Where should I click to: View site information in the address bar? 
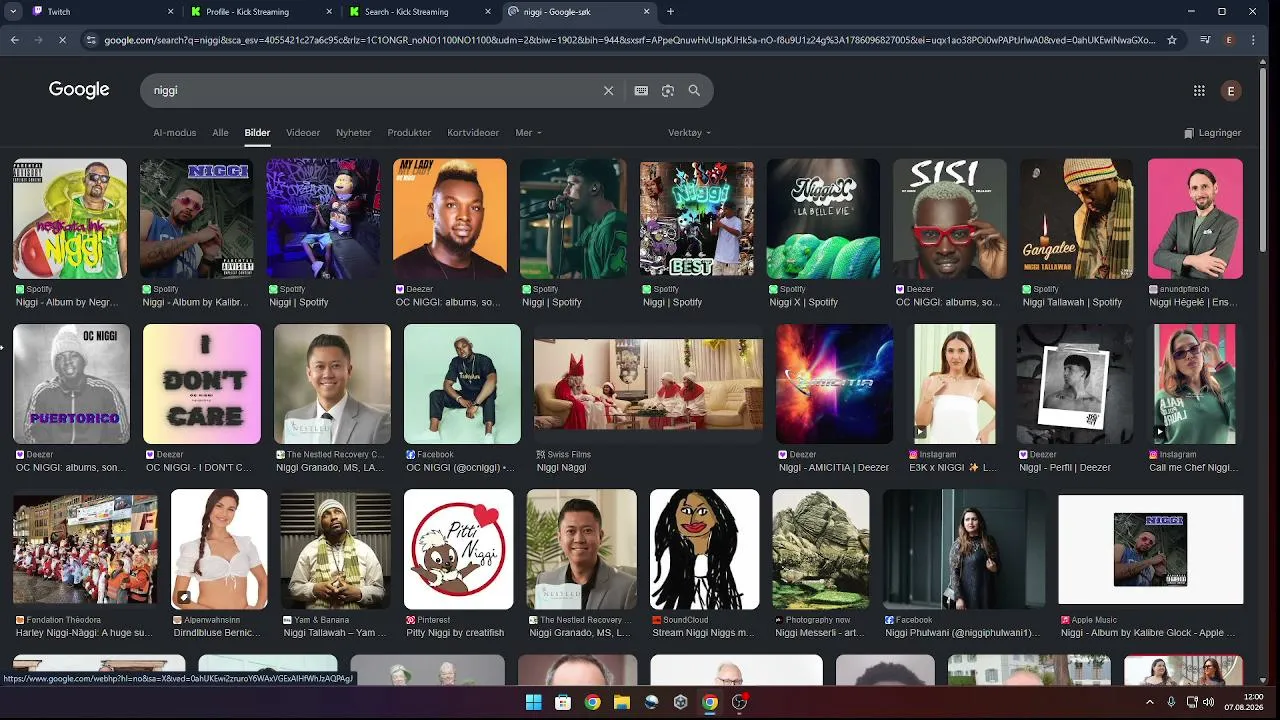[x=91, y=40]
